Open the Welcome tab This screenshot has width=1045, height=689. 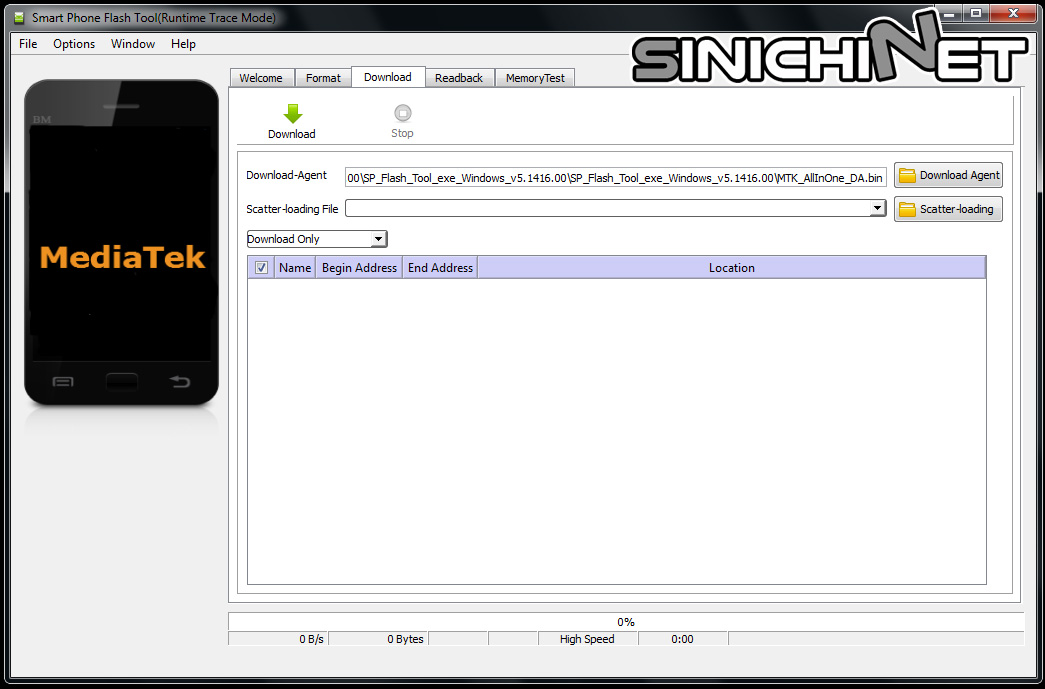click(261, 76)
